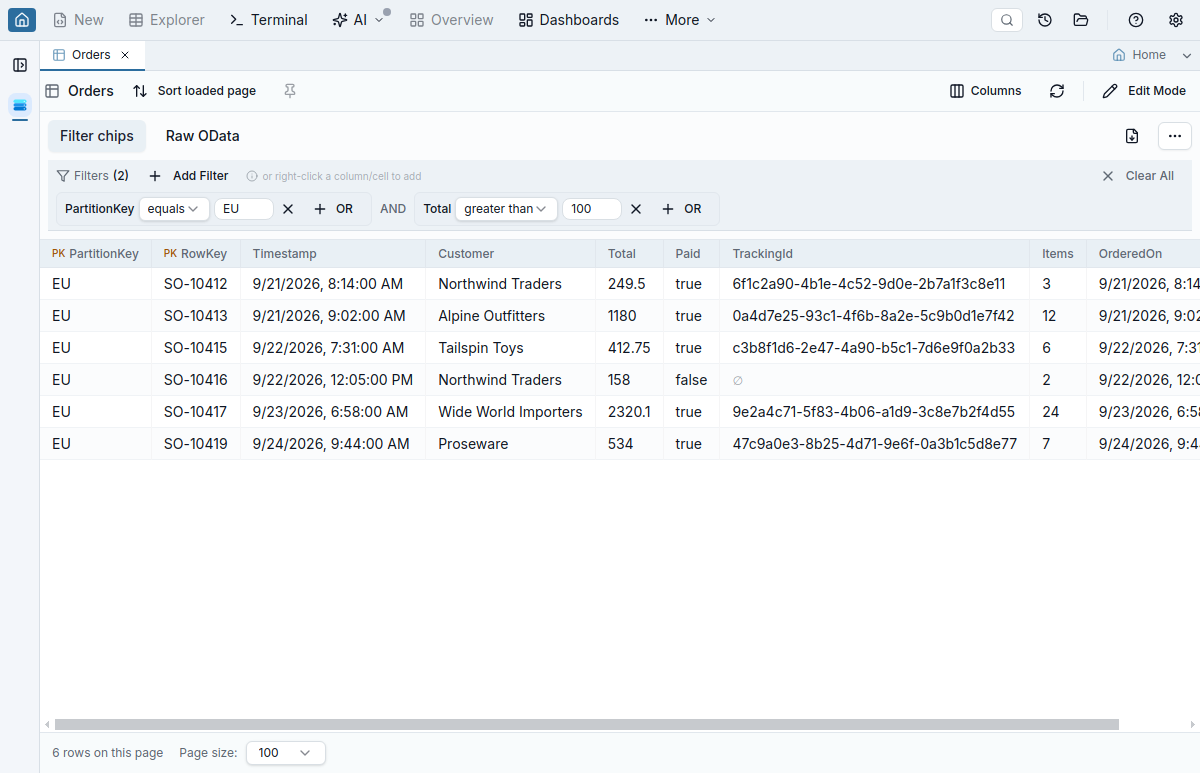Select the storage tables sidebar icon
This screenshot has height=773, width=1200.
[x=20, y=105]
